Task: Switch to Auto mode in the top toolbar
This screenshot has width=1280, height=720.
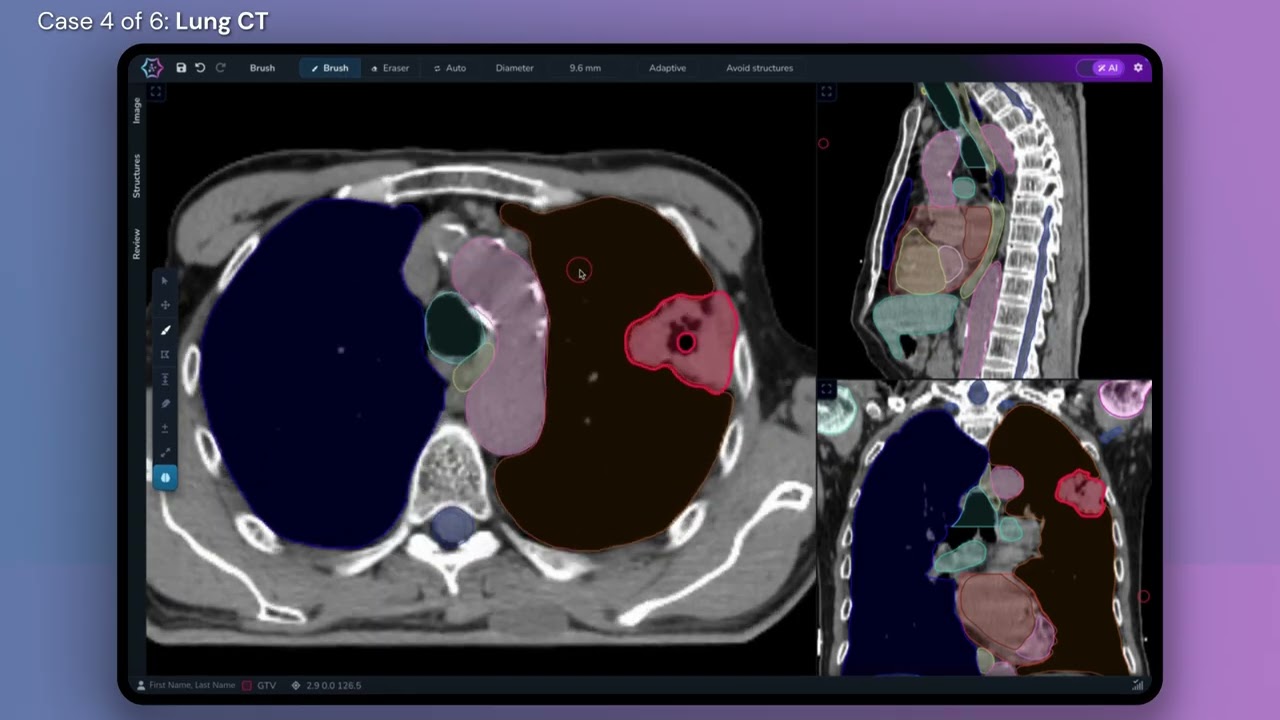Action: pos(450,68)
